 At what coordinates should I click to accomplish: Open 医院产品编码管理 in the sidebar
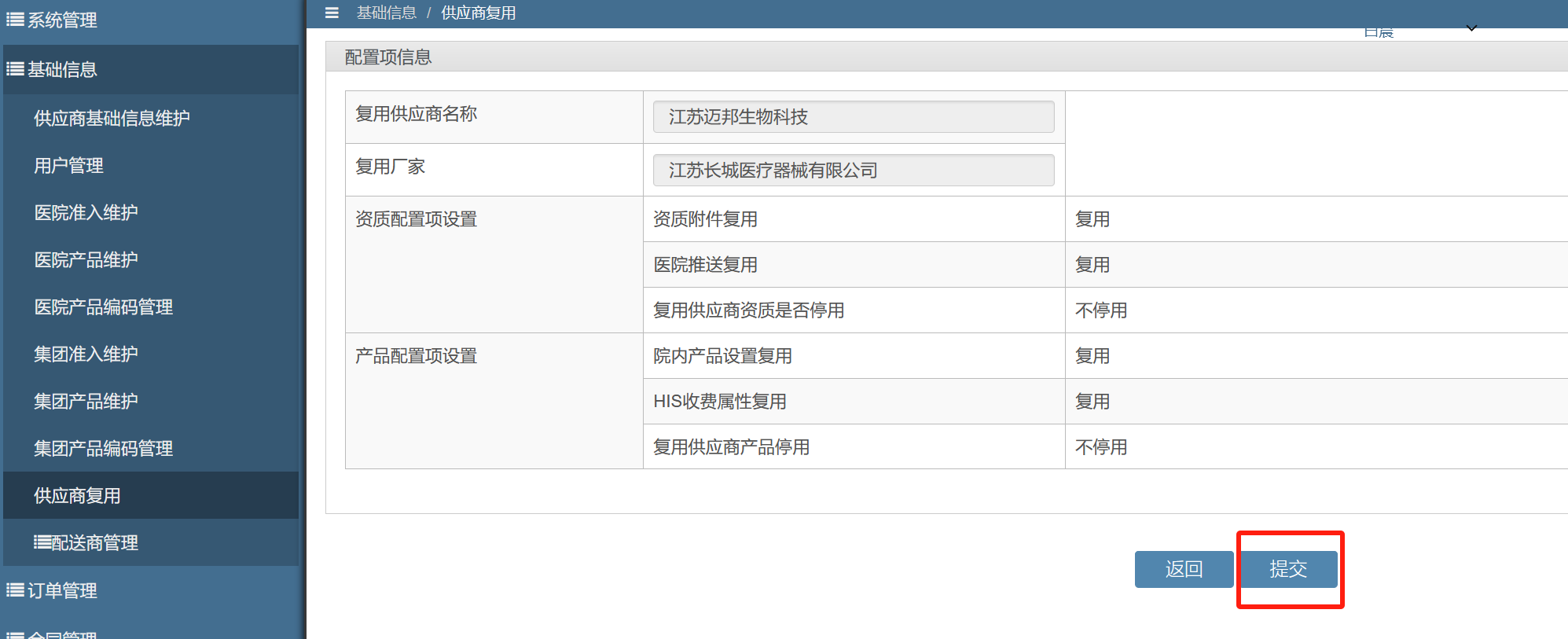pyautogui.click(x=151, y=307)
